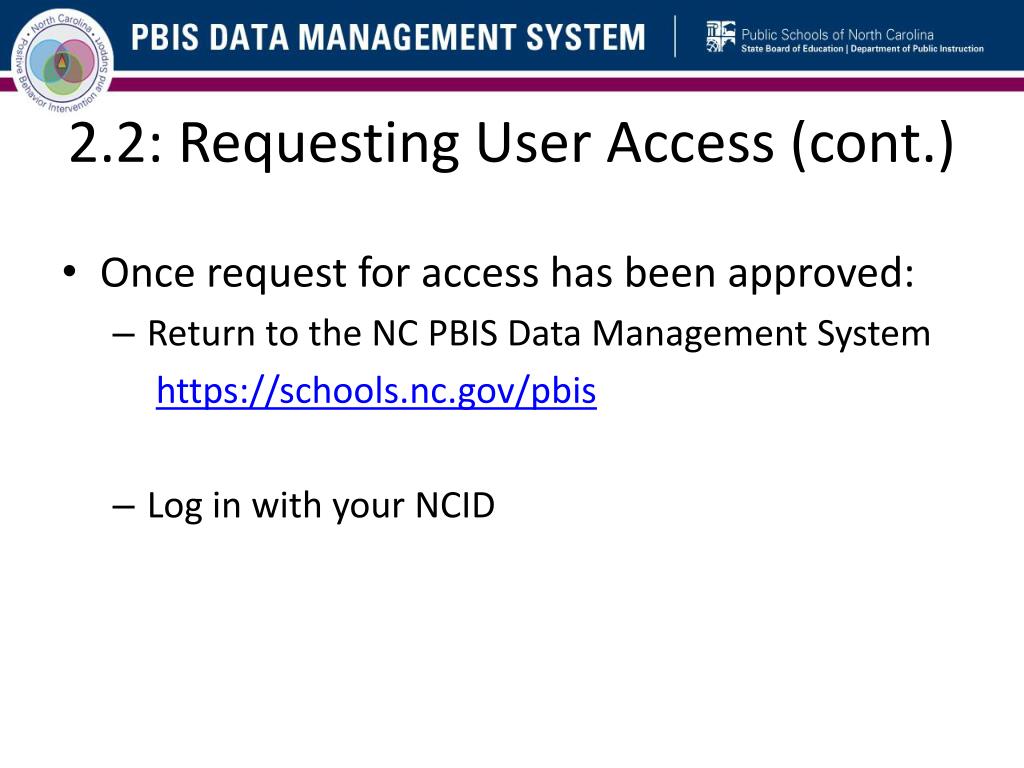Click the 'Log in with your NCID' line
Viewport: 1024px width, 768px height.
pyautogui.click(x=321, y=506)
